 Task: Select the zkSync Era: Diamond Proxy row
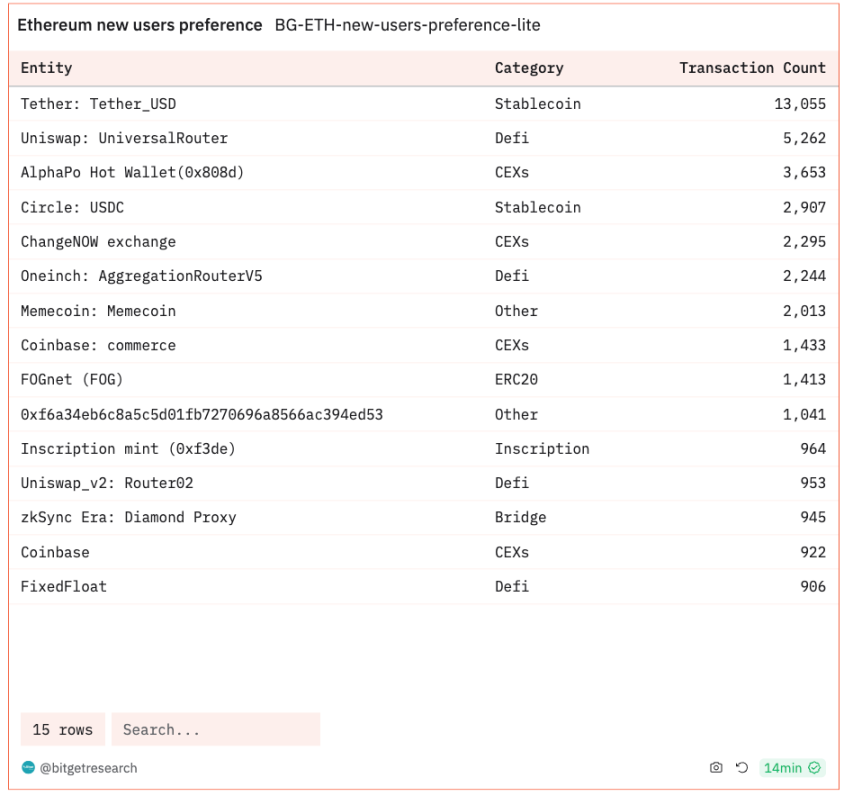tap(423, 518)
